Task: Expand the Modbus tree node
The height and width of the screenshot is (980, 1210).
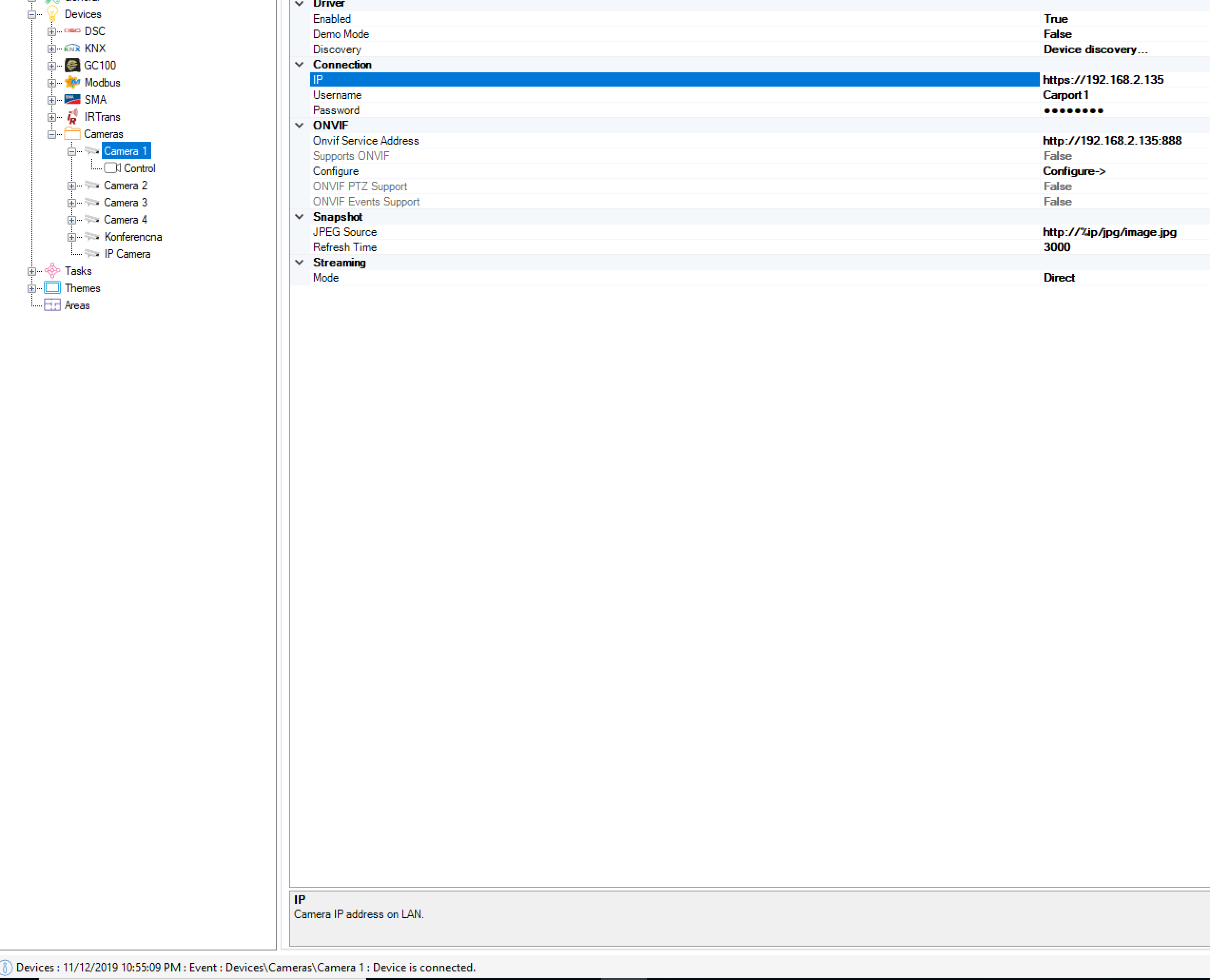Action: point(52,83)
